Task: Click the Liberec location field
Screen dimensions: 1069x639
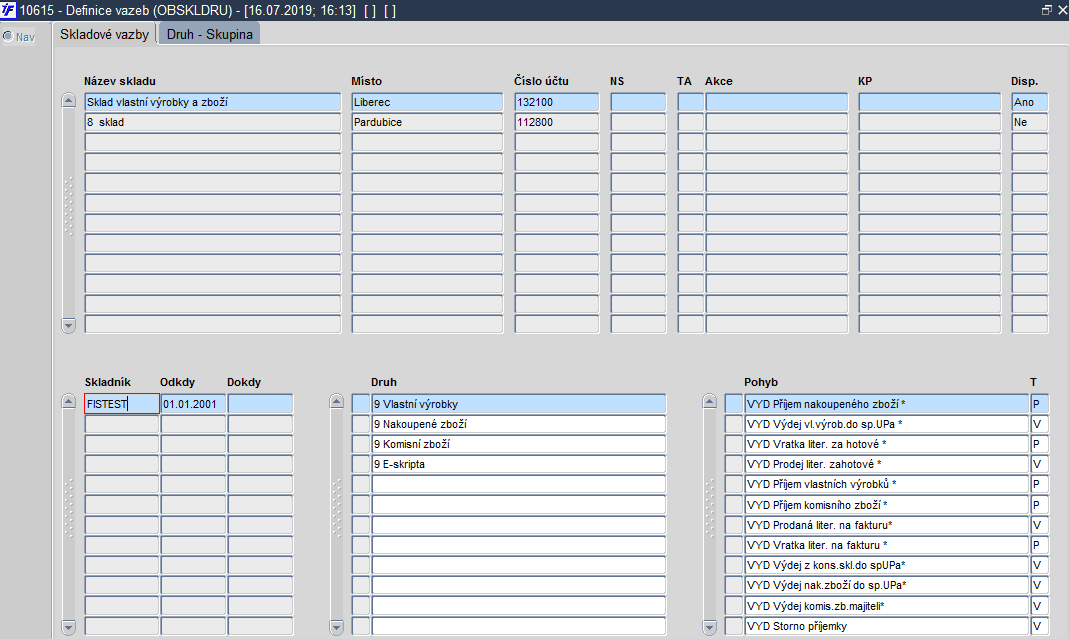Action: pos(427,102)
